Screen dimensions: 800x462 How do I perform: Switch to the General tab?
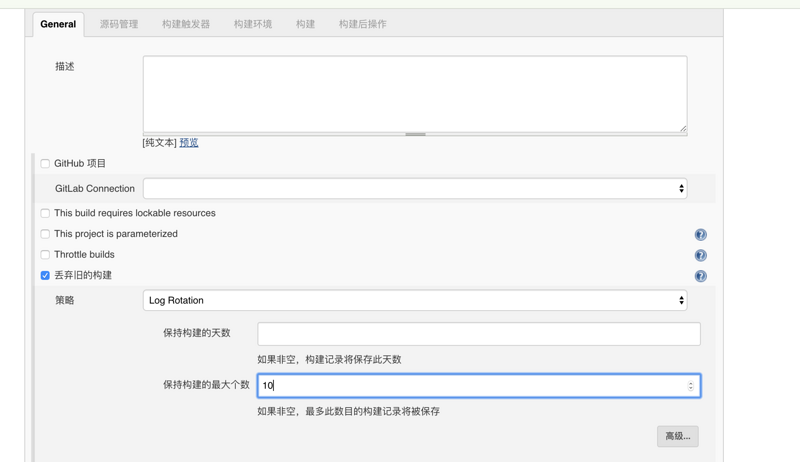pyautogui.click(x=58, y=24)
